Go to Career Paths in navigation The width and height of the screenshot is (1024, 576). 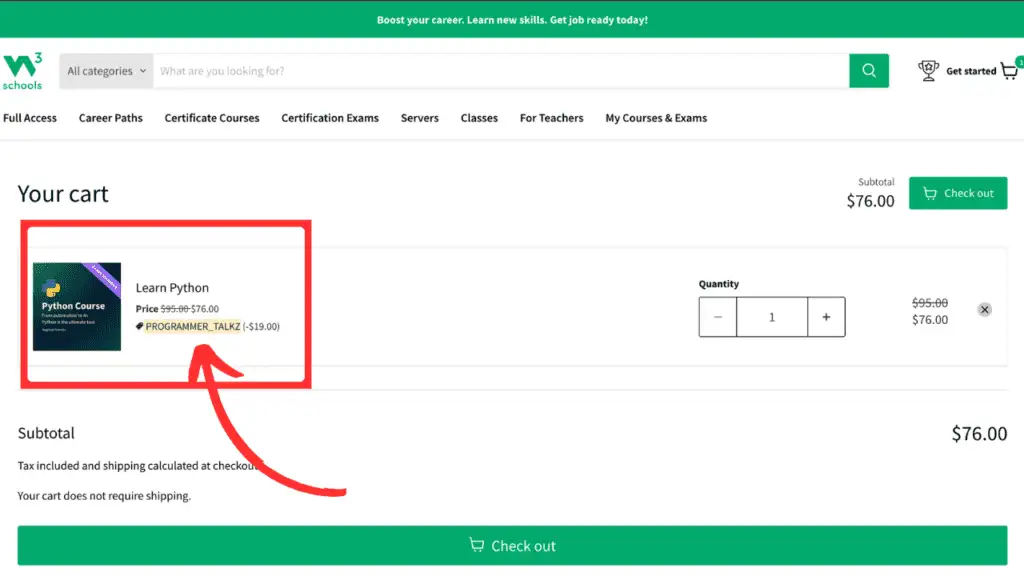pos(111,118)
